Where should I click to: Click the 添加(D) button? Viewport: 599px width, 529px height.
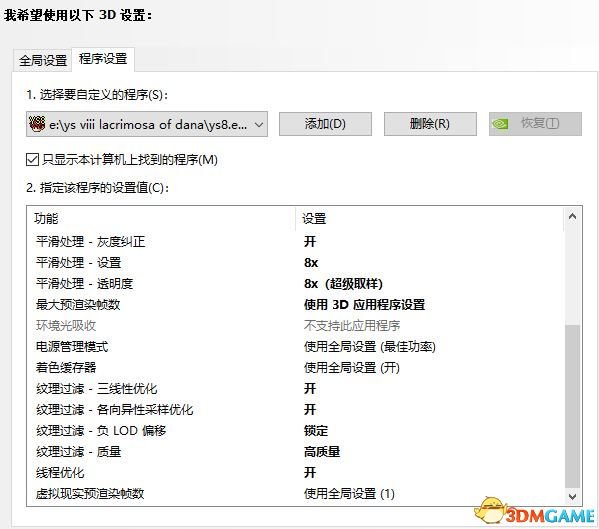point(325,124)
